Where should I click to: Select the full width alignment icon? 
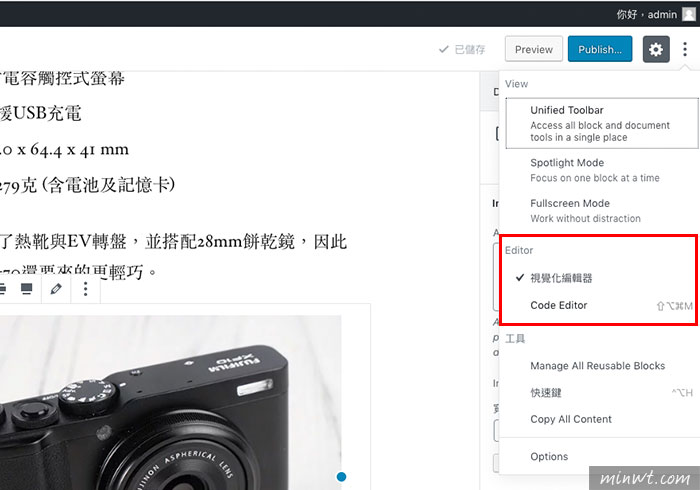(x=27, y=289)
